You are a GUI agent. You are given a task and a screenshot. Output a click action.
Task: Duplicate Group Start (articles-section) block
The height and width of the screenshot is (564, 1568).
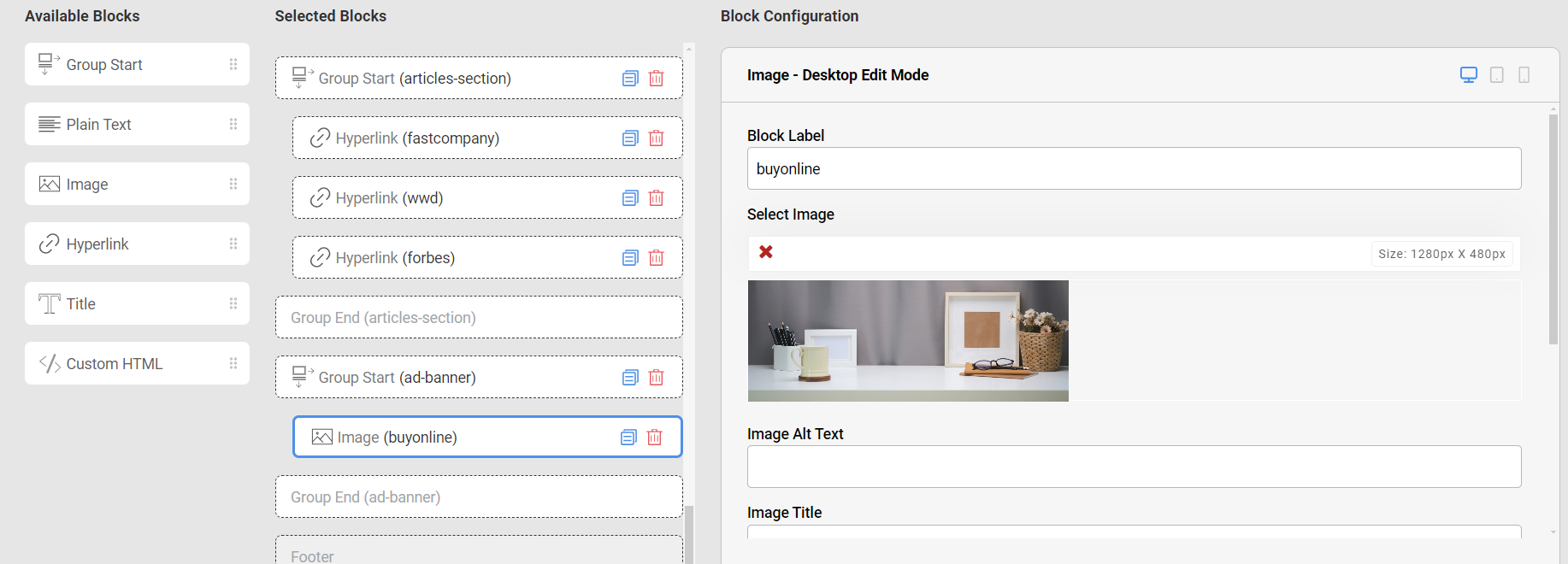[630, 79]
